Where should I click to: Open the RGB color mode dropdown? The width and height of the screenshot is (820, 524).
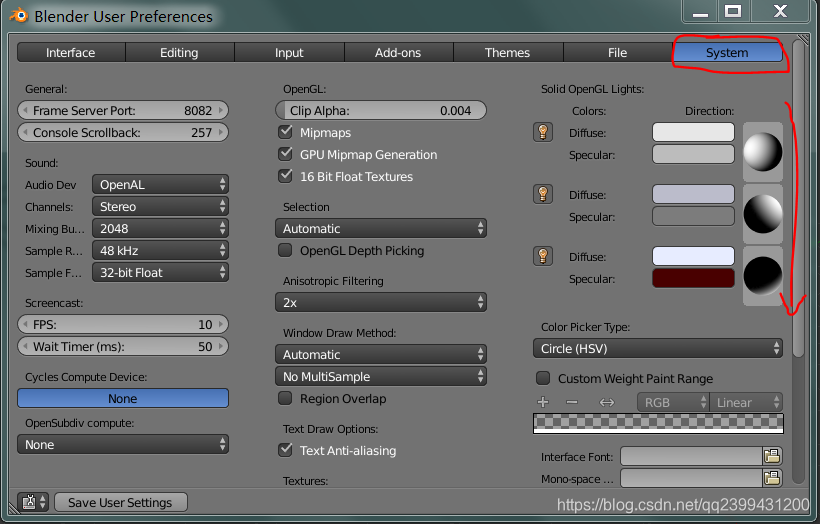coord(673,402)
